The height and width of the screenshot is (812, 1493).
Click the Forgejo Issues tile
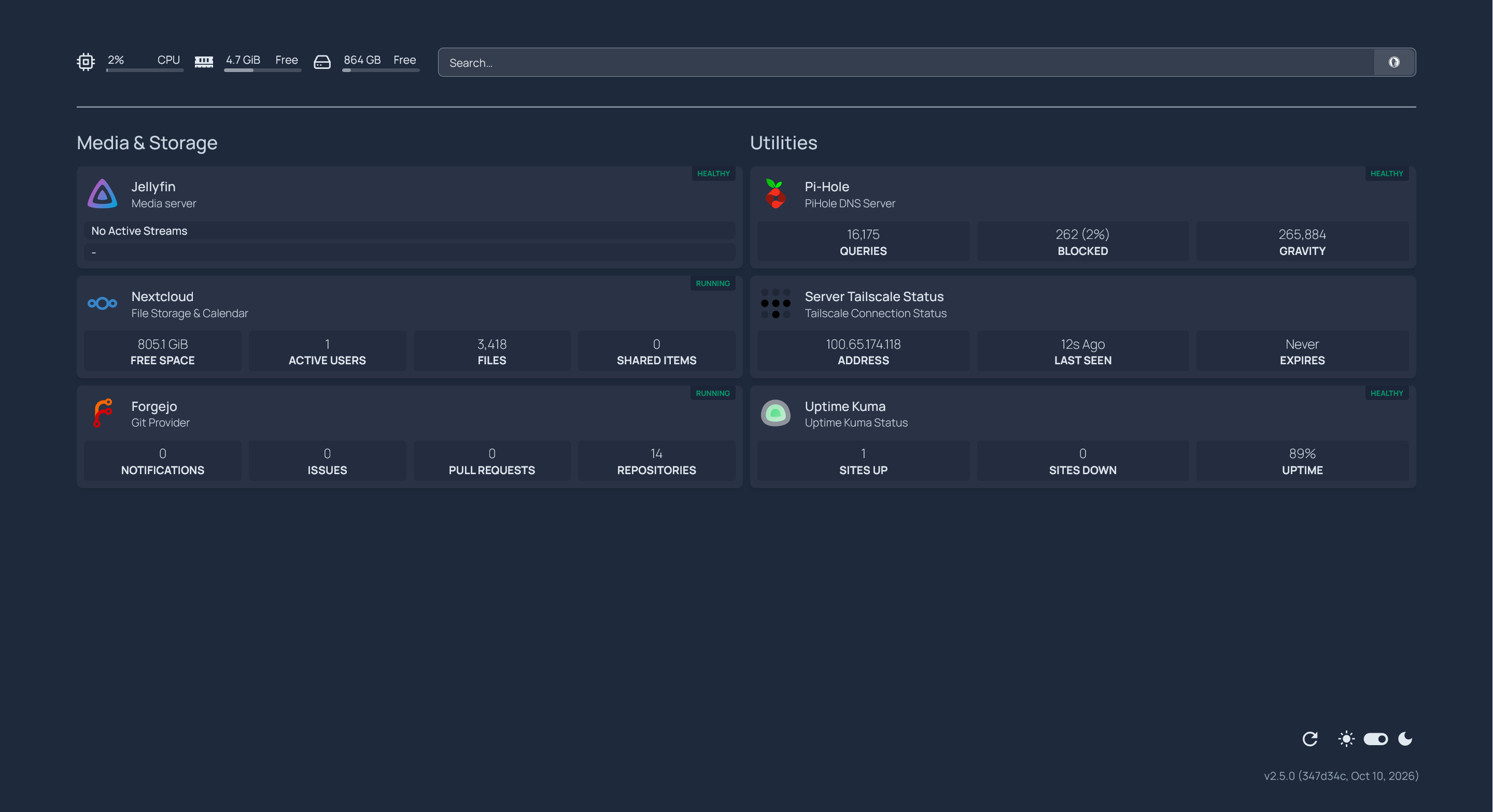coord(328,461)
